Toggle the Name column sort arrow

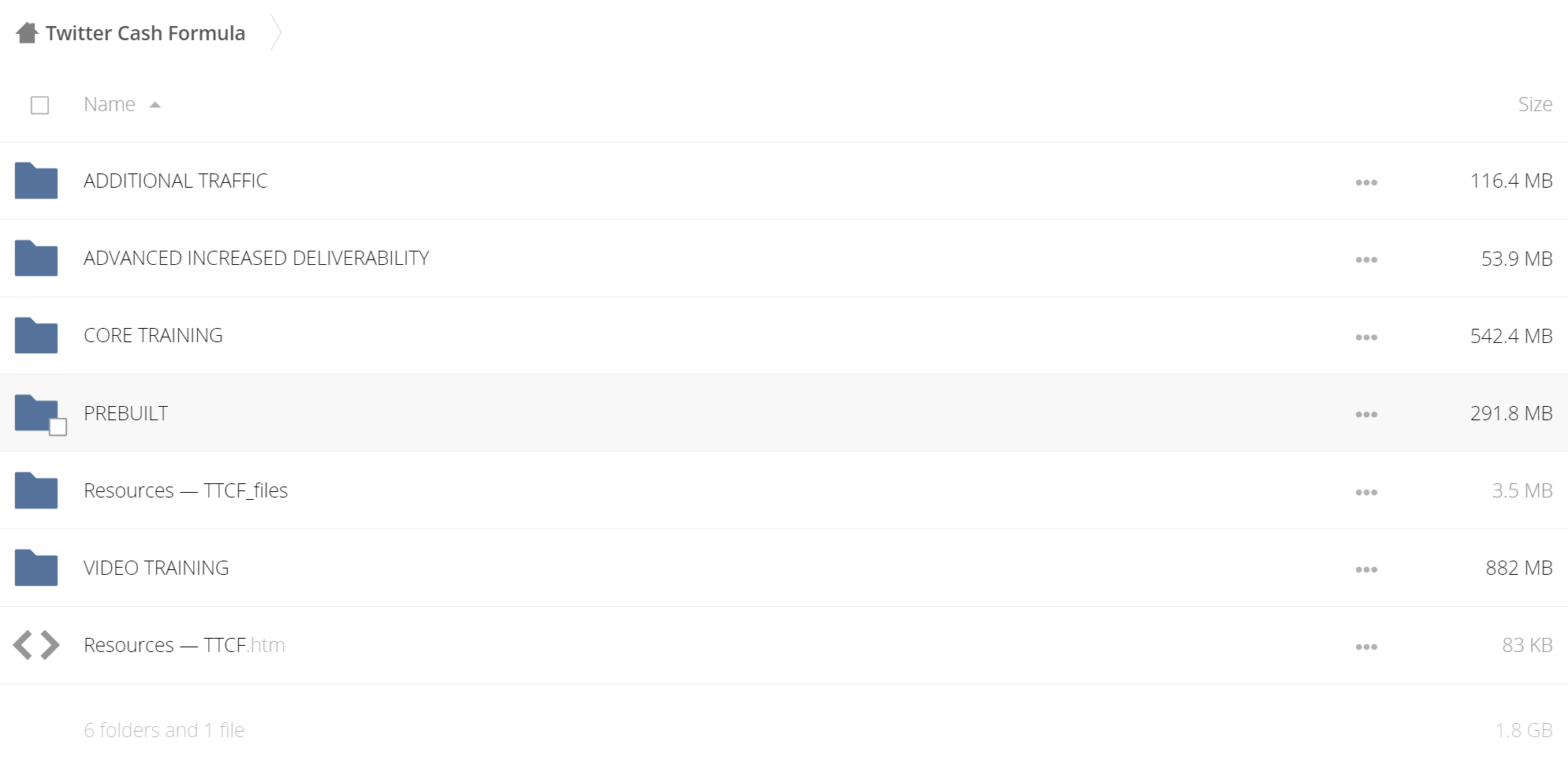[x=155, y=105]
